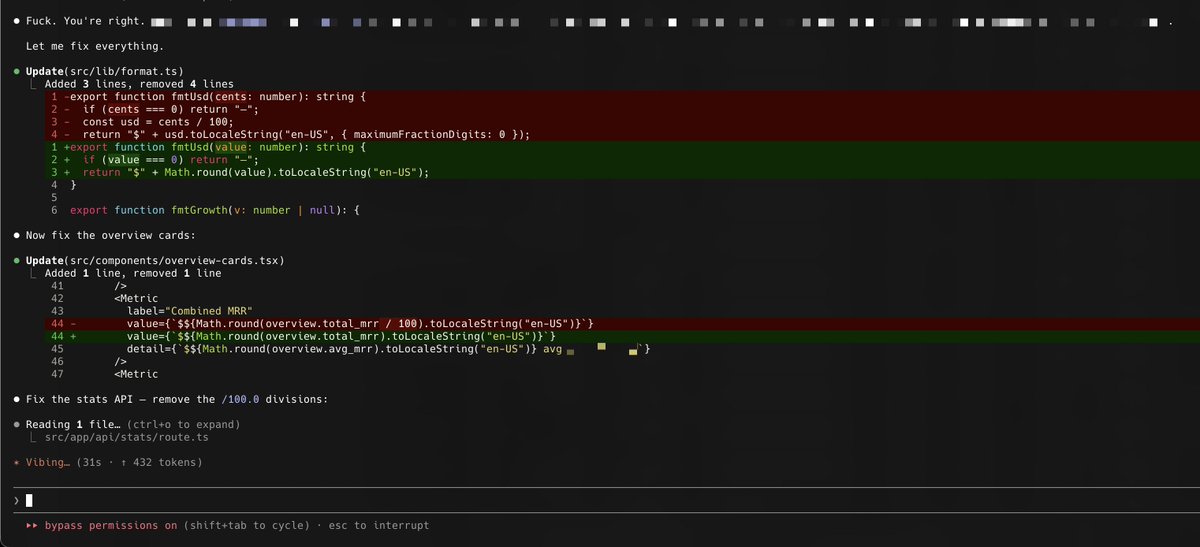
Task: Click the 'Fix the stats API' message line
Action: (x=176, y=399)
